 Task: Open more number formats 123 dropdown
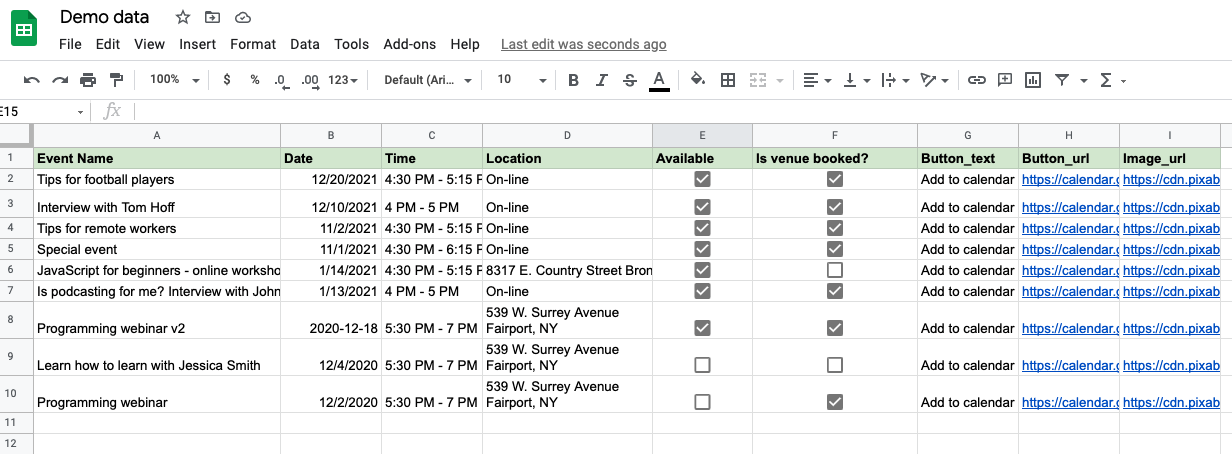click(343, 80)
